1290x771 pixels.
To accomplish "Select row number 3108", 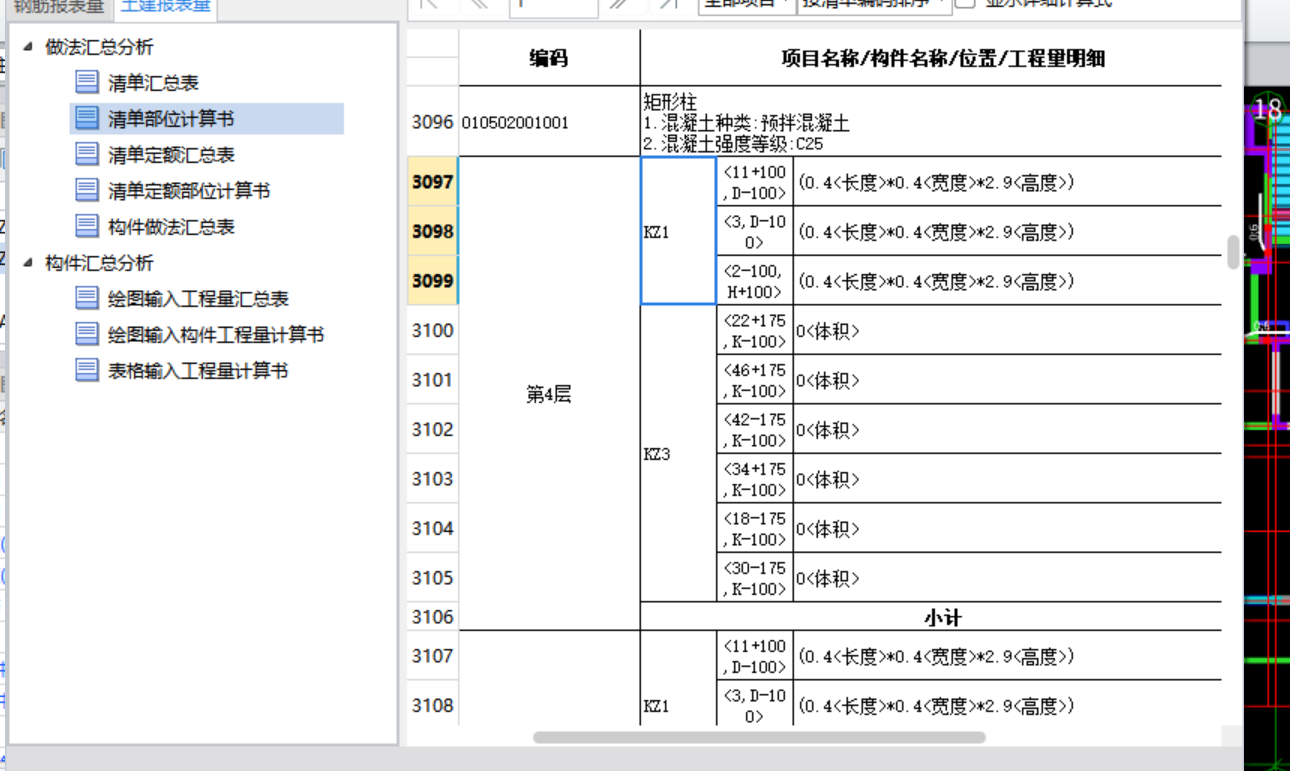I will pos(433,705).
